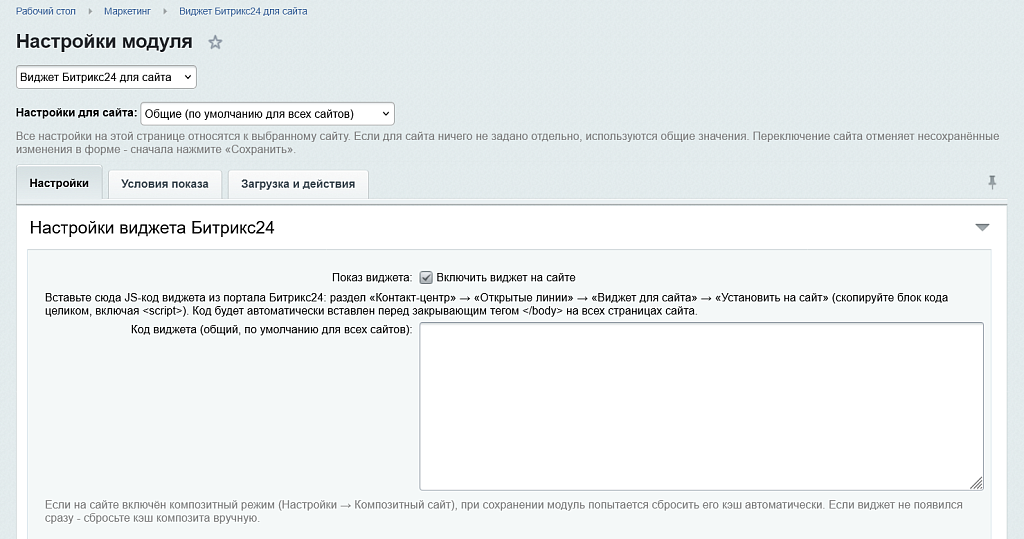
Task: Collapse the Настройки виджета Битрикс24 section triangle
Action: coord(982,227)
